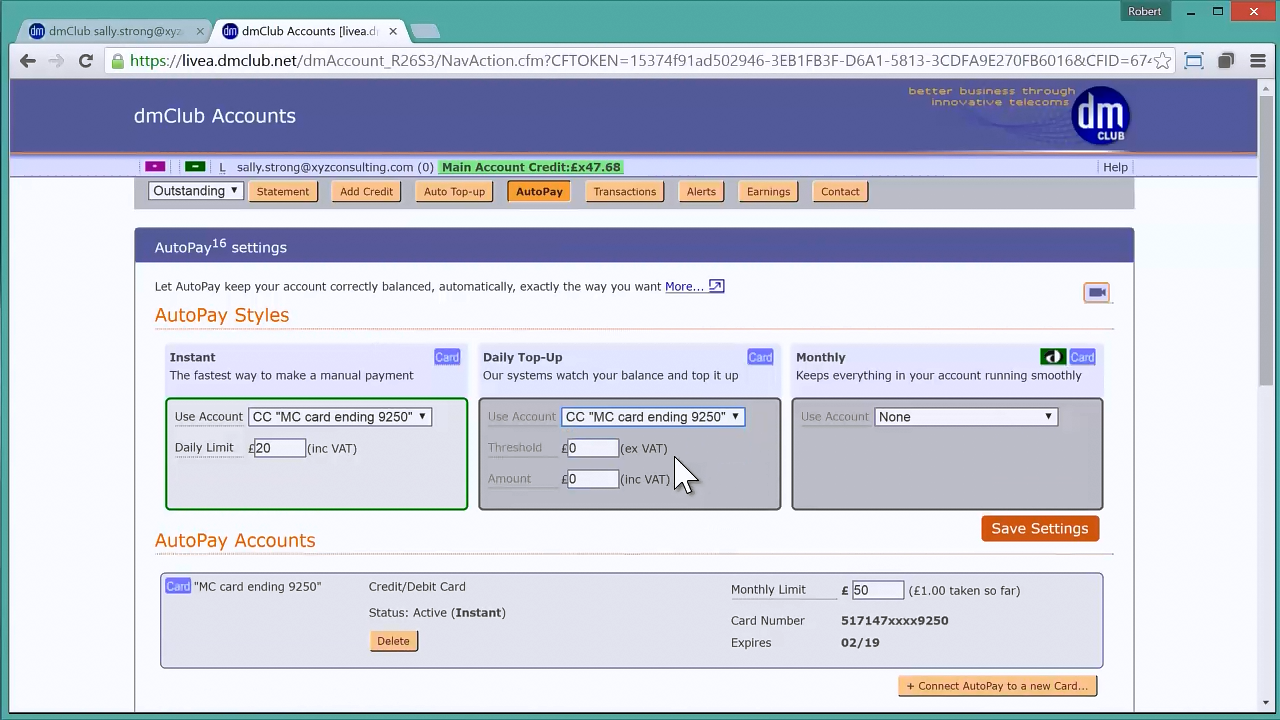
Task: Click the Card badge beside MC card ending 9250
Action: (178, 586)
